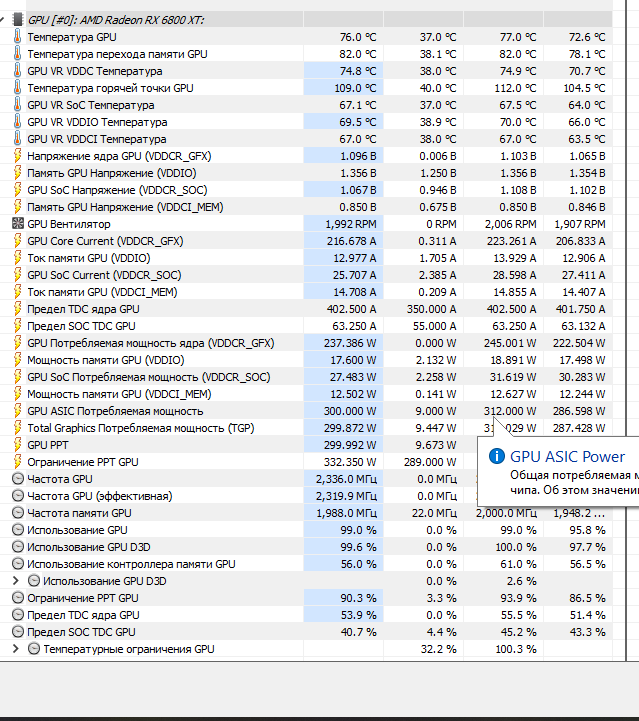This screenshot has width=639, height=721.
Task: Click the clock icon of Частота памяти GPU
Action: coord(17,513)
